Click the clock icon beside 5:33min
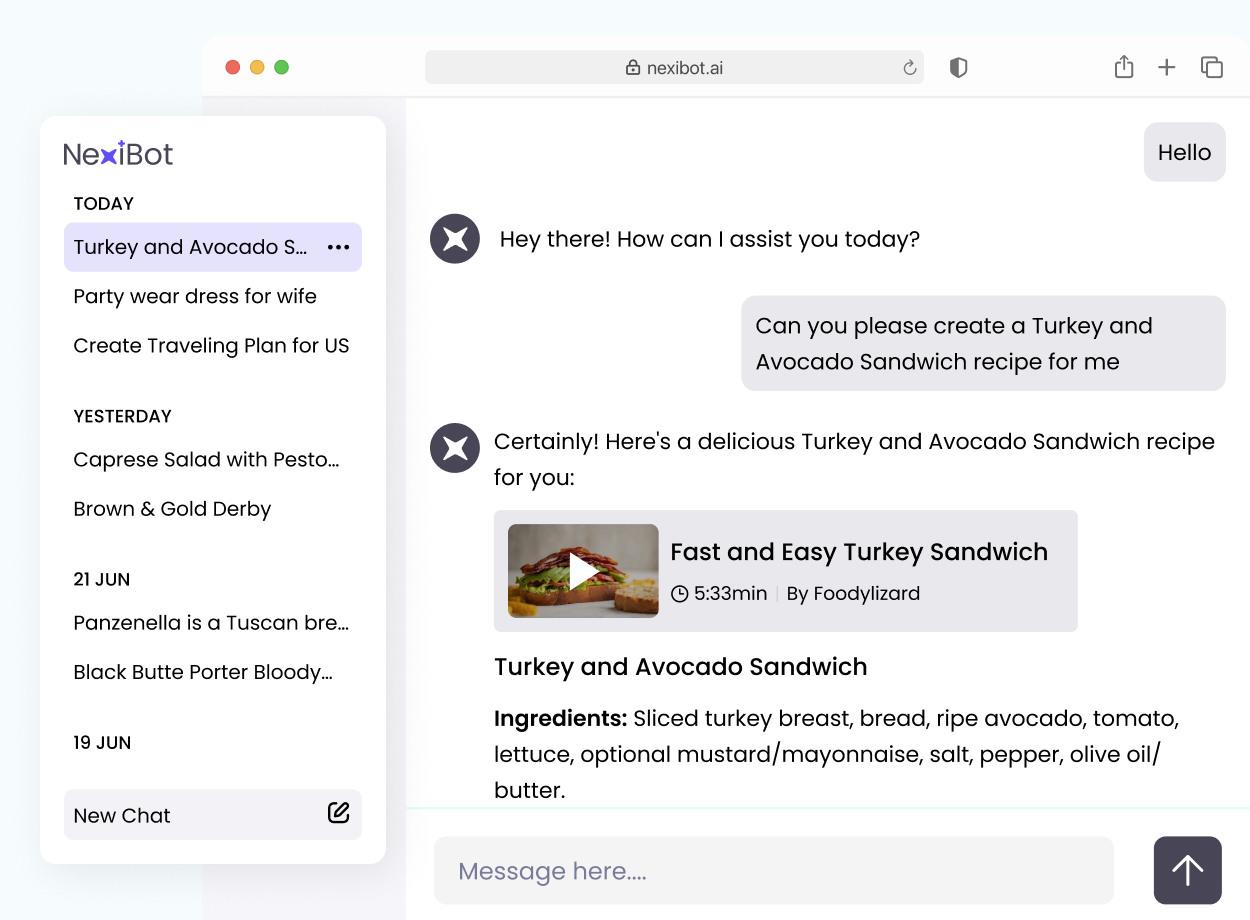 (x=679, y=594)
